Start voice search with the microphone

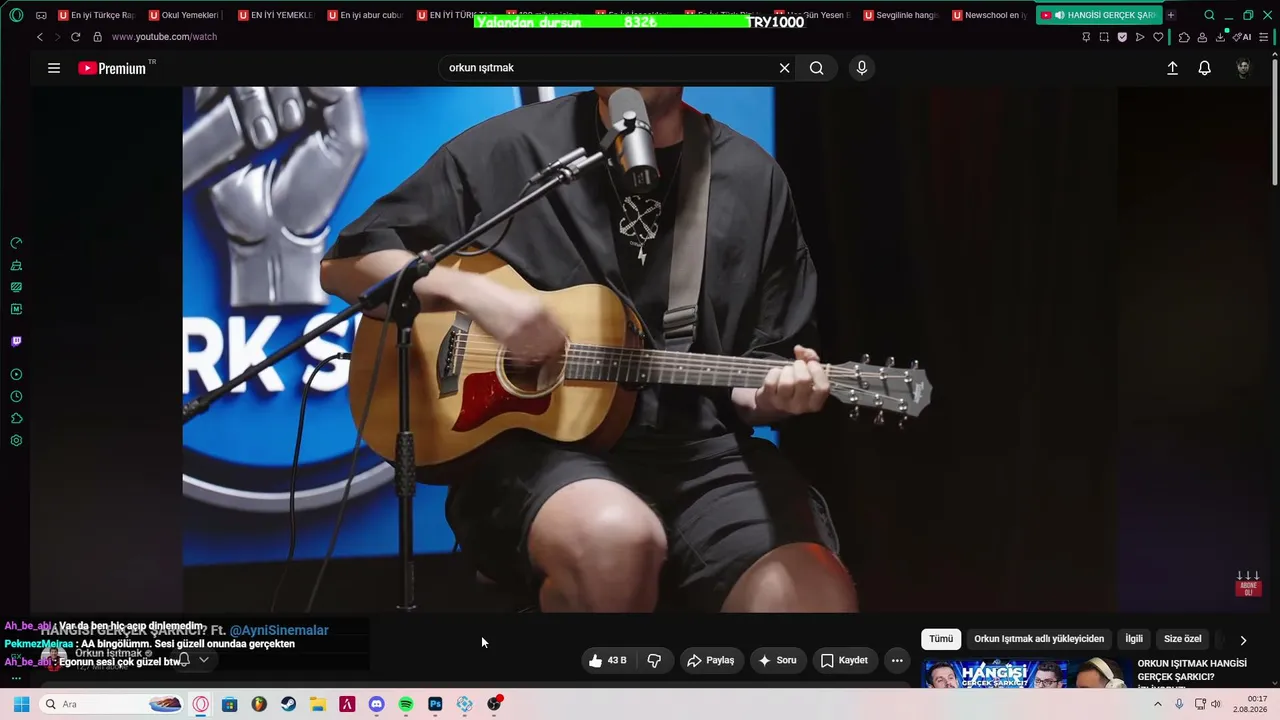[862, 68]
